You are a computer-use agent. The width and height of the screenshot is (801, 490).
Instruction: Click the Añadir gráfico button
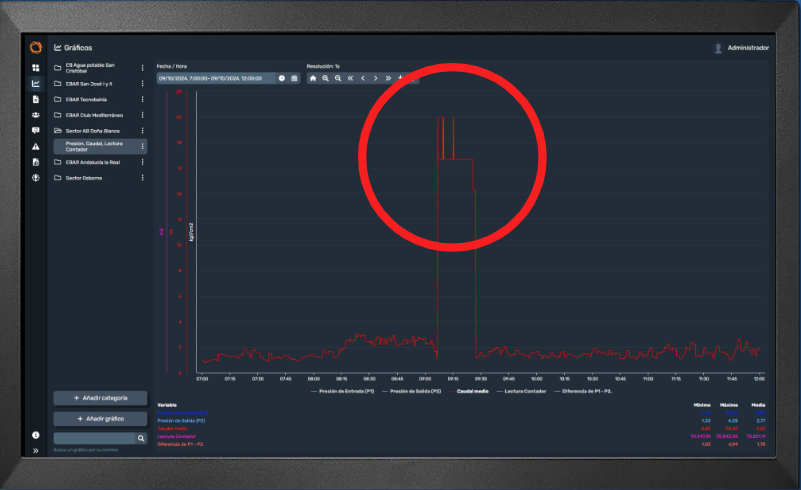(100, 419)
